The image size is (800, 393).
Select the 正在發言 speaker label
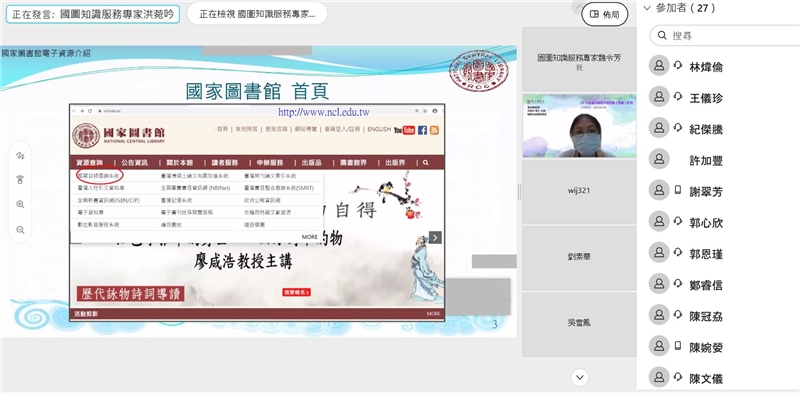pos(93,14)
